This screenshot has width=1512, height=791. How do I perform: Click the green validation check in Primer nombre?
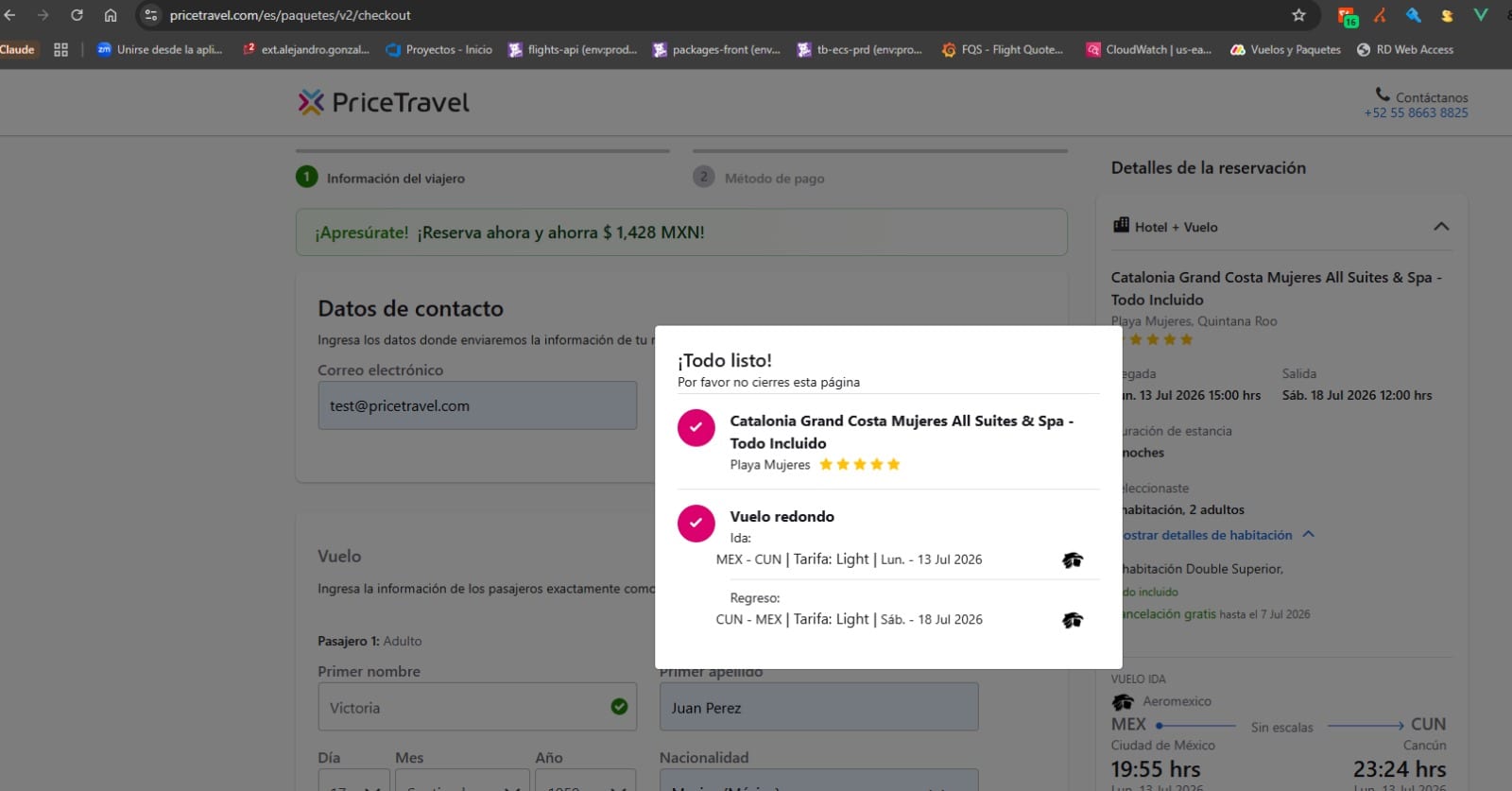(619, 707)
